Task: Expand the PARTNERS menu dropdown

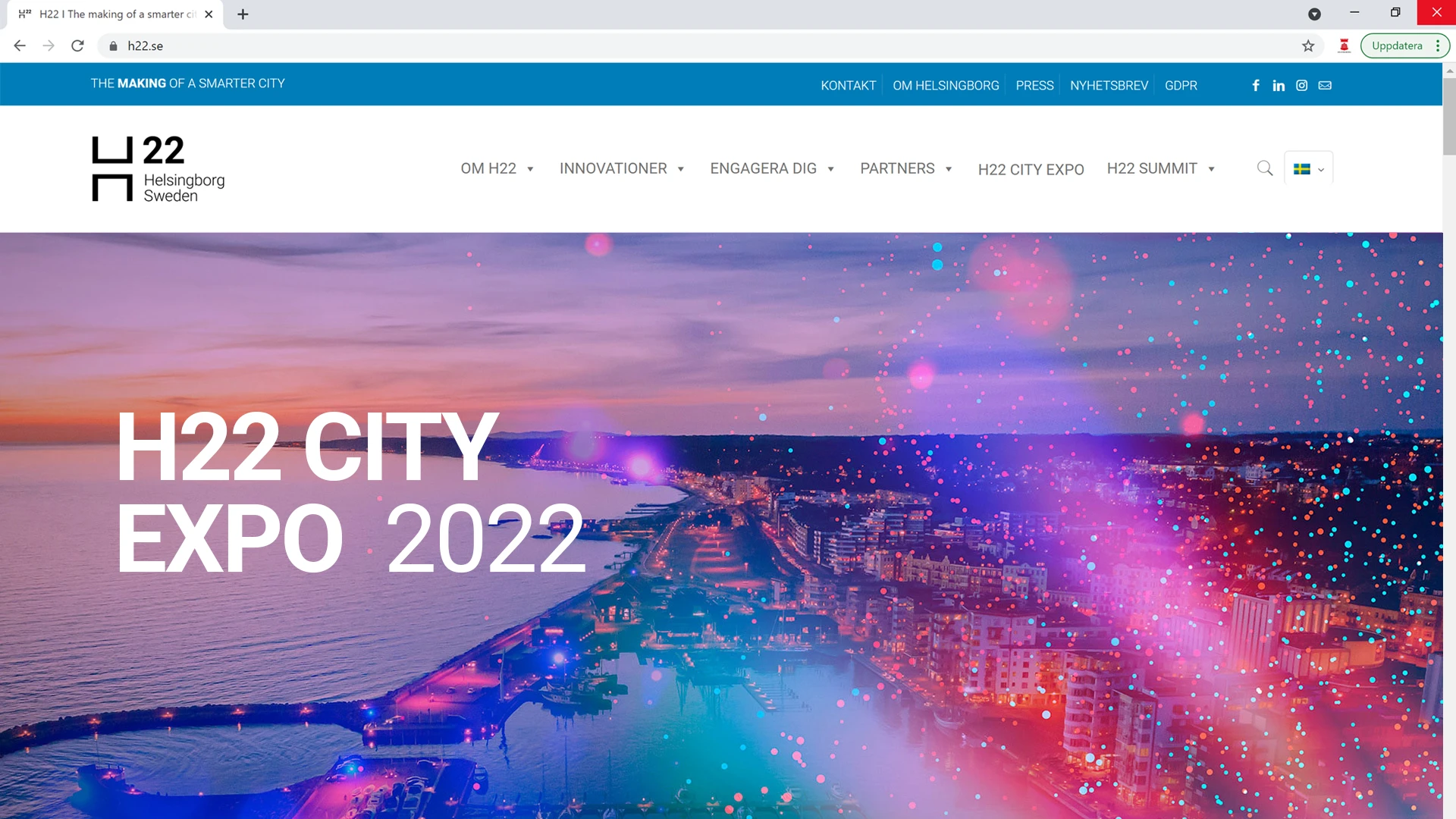Action: click(906, 168)
